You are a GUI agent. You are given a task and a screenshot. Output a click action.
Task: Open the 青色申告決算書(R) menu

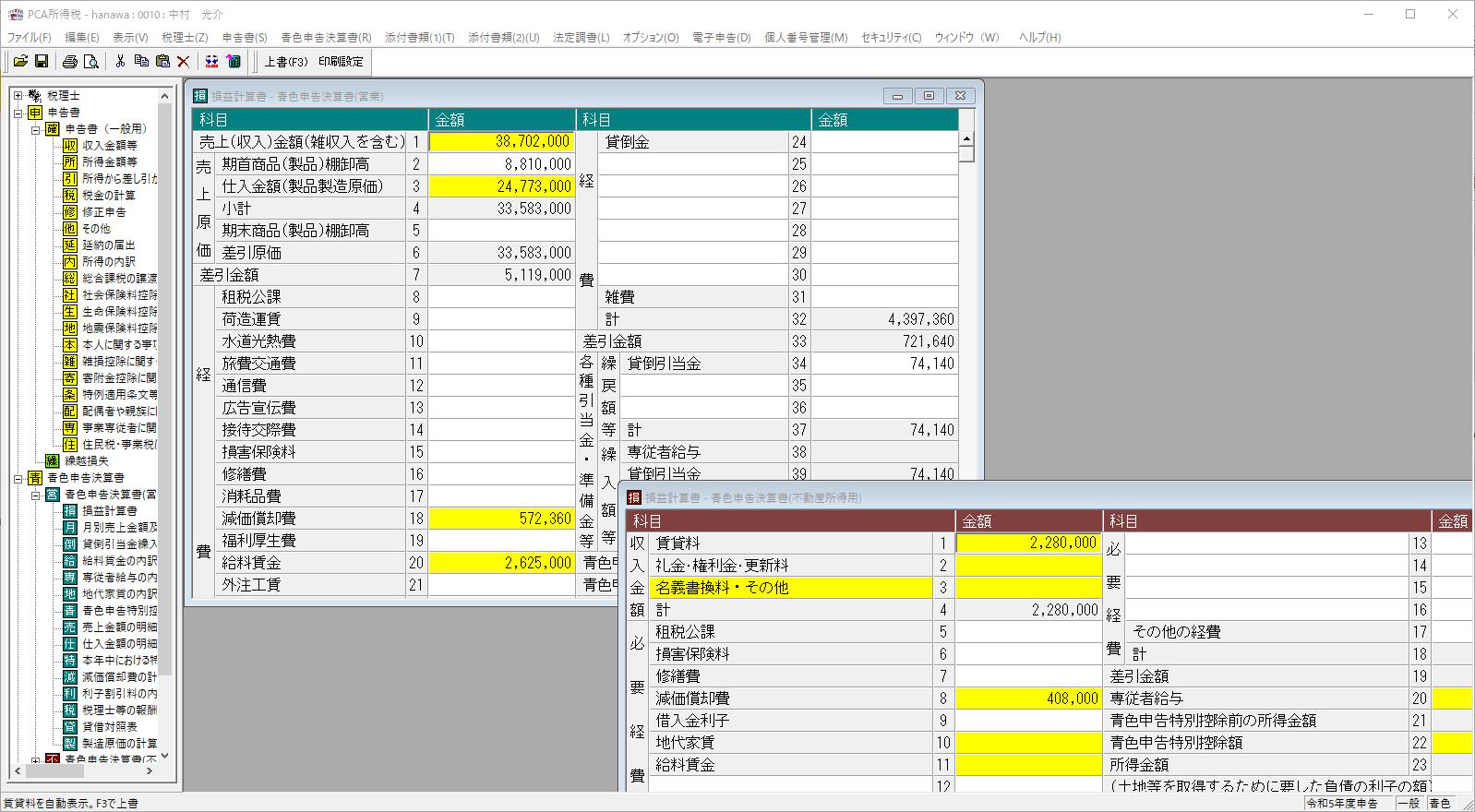coord(326,37)
